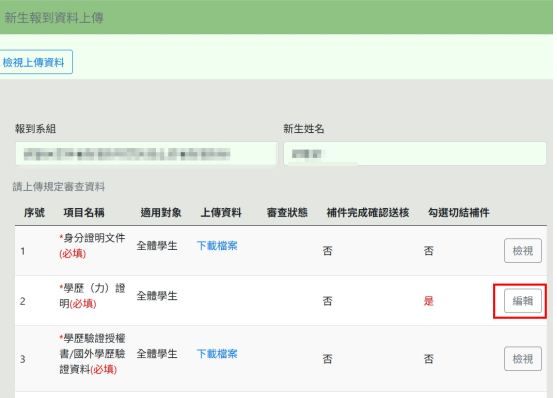Image resolution: width=557 pixels, height=398 pixels.
Task: Focus the 新生姓名 input field
Action: [415, 154]
